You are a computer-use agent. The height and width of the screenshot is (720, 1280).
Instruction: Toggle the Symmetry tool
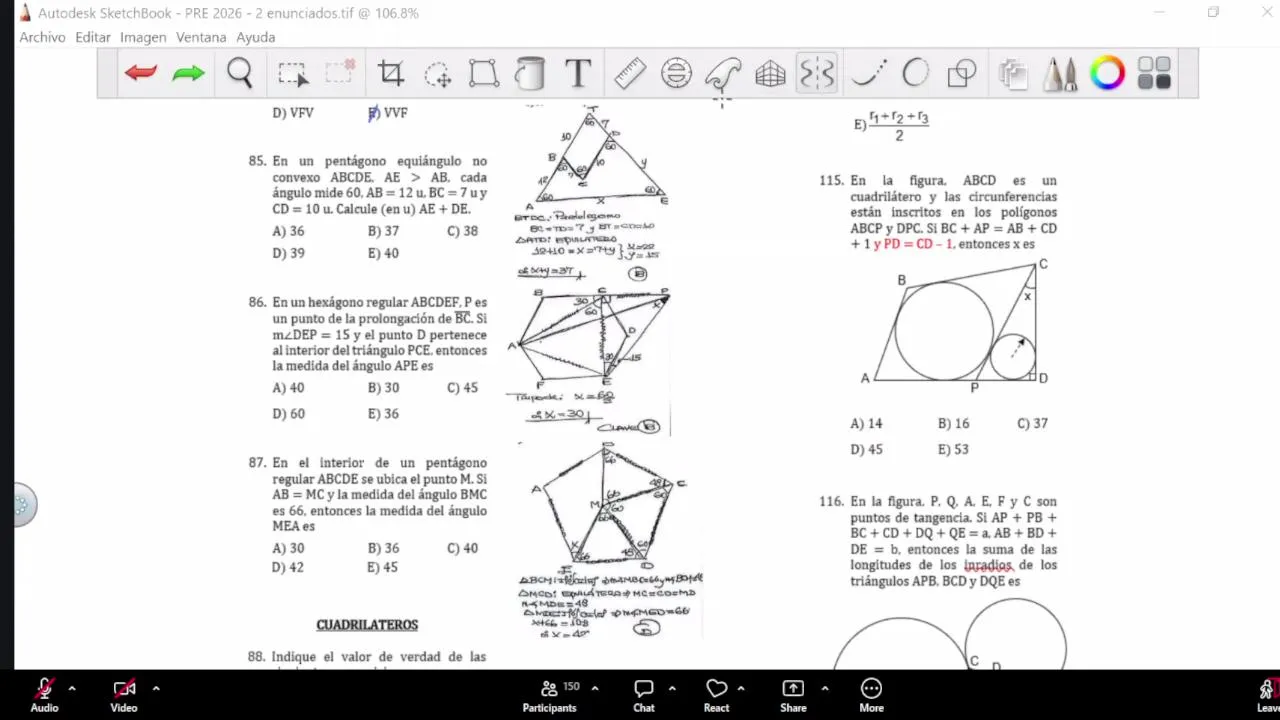pos(817,73)
